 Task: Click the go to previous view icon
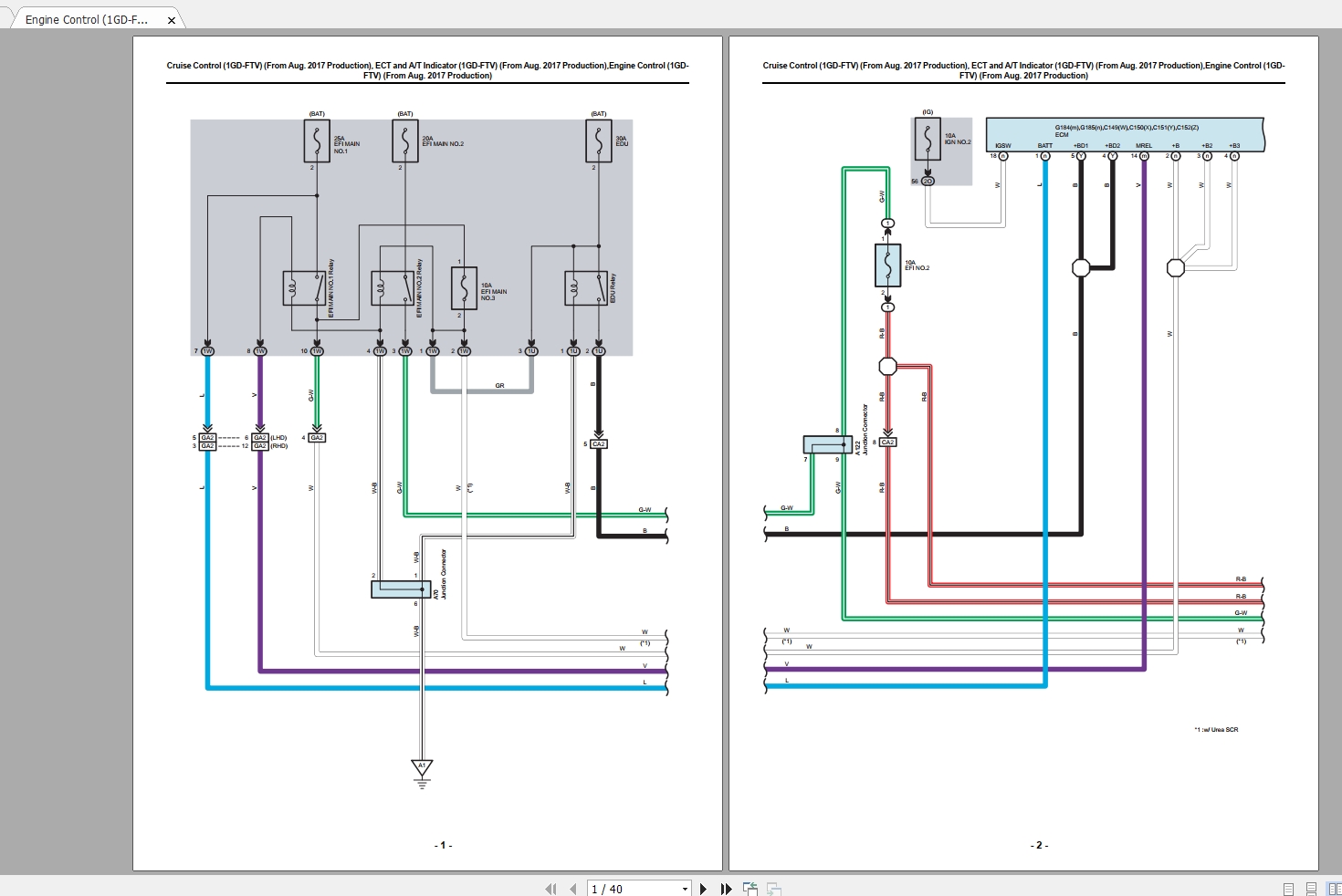(750, 889)
